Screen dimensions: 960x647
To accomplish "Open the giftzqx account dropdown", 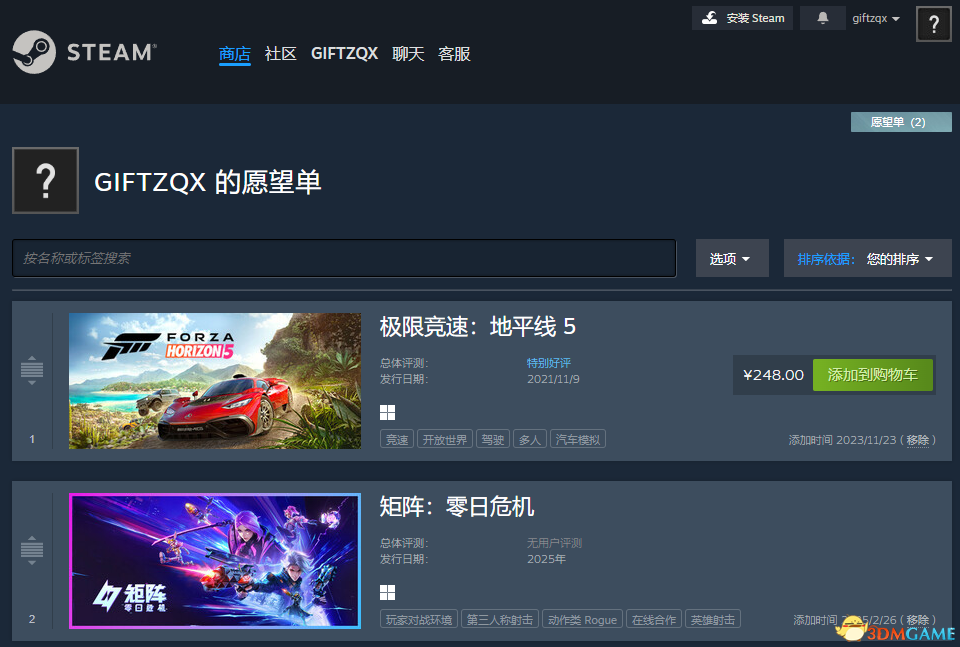I will pos(876,18).
